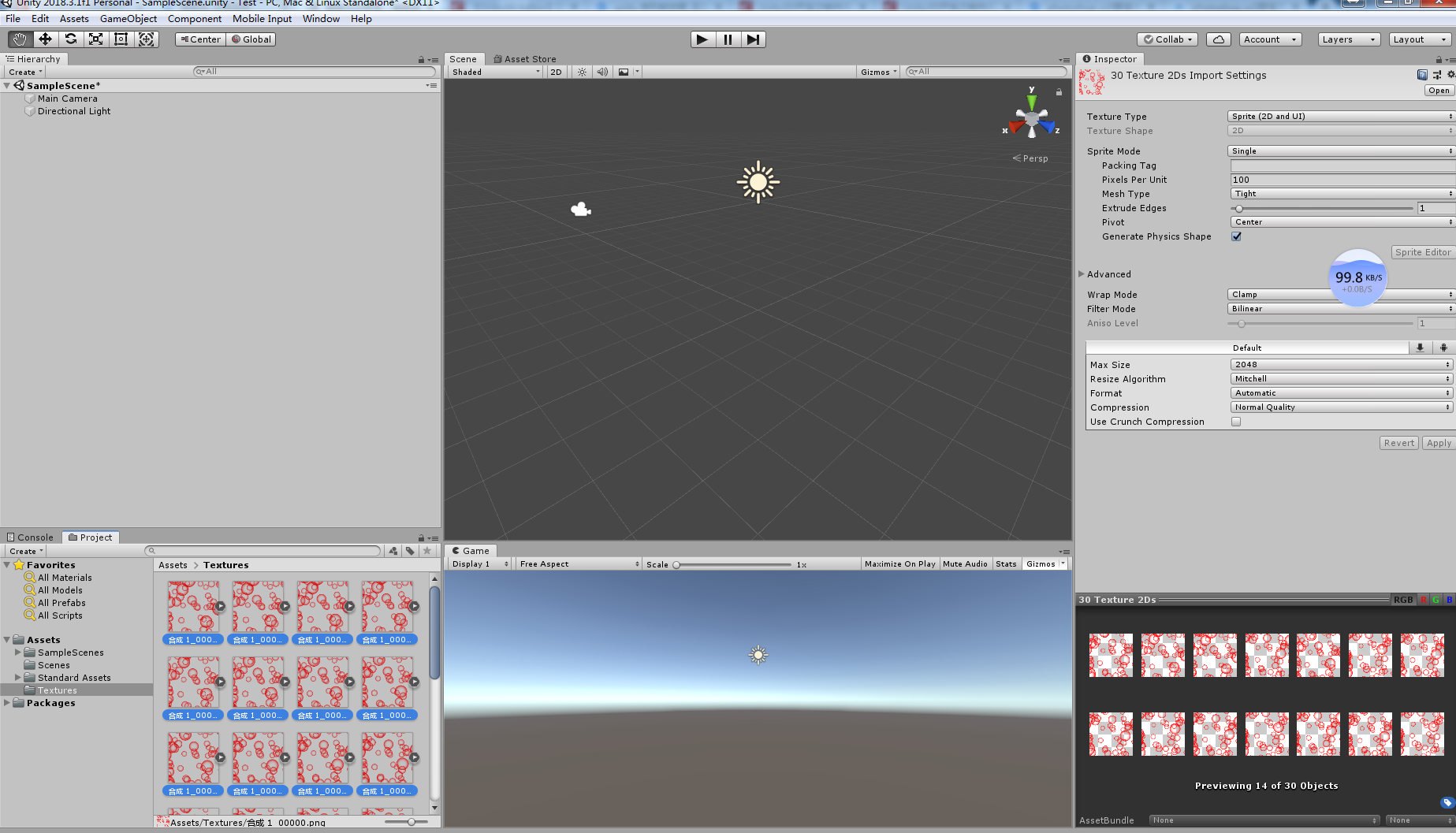This screenshot has height=833, width=1456.
Task: Open the Component menu
Action: 195,19
